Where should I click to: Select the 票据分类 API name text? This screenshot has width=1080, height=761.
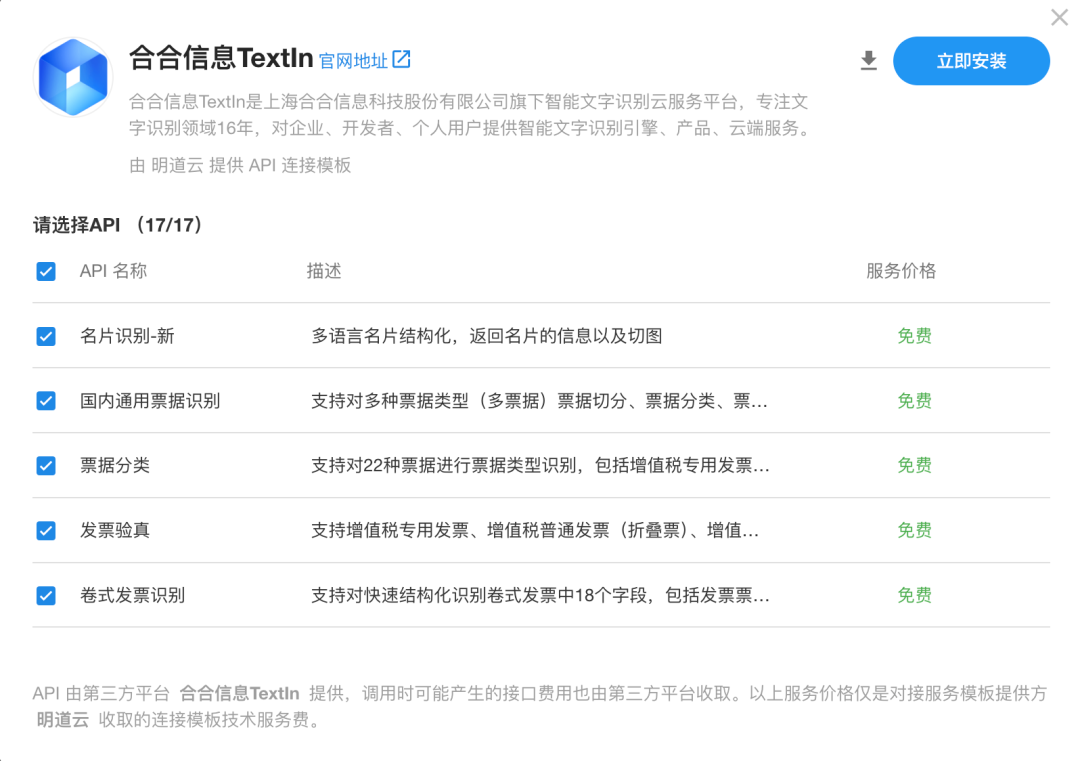[x=115, y=466]
